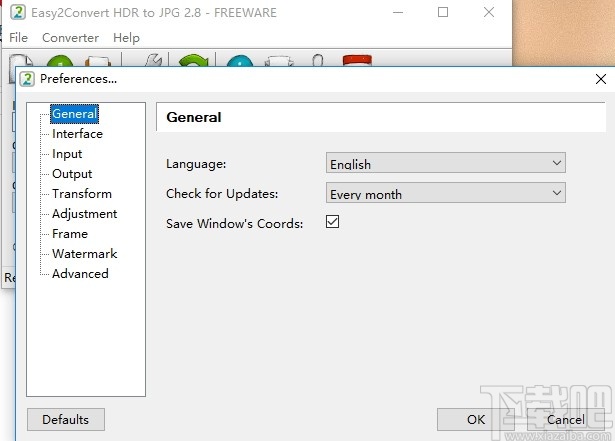Close the Easy2Convert main window
The width and height of the screenshot is (615, 441).
click(x=489, y=13)
